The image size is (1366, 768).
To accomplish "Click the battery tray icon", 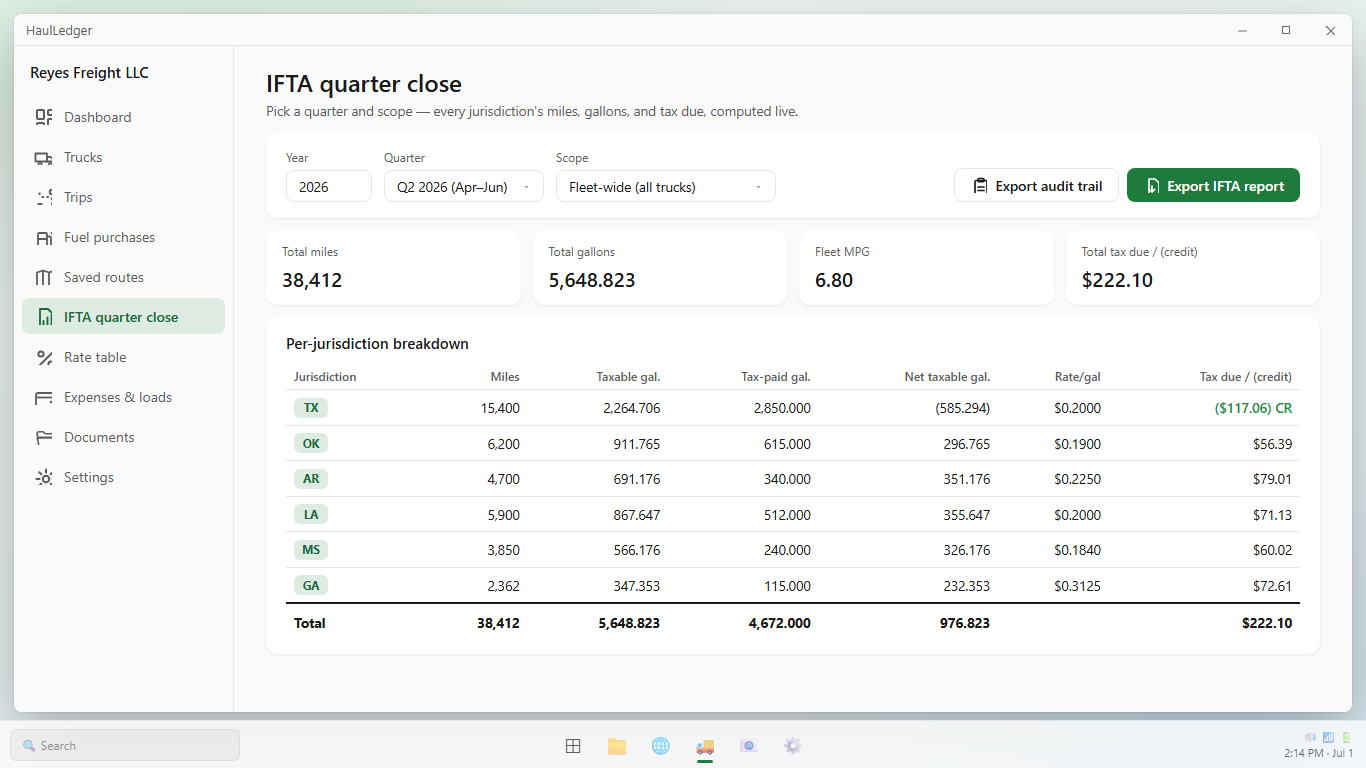I will (x=1346, y=737).
